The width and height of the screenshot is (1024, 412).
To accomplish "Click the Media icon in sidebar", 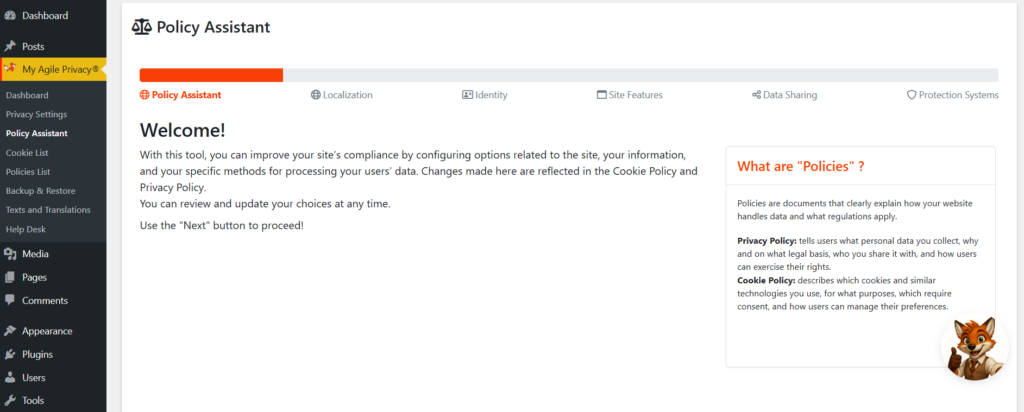I will click(10, 254).
